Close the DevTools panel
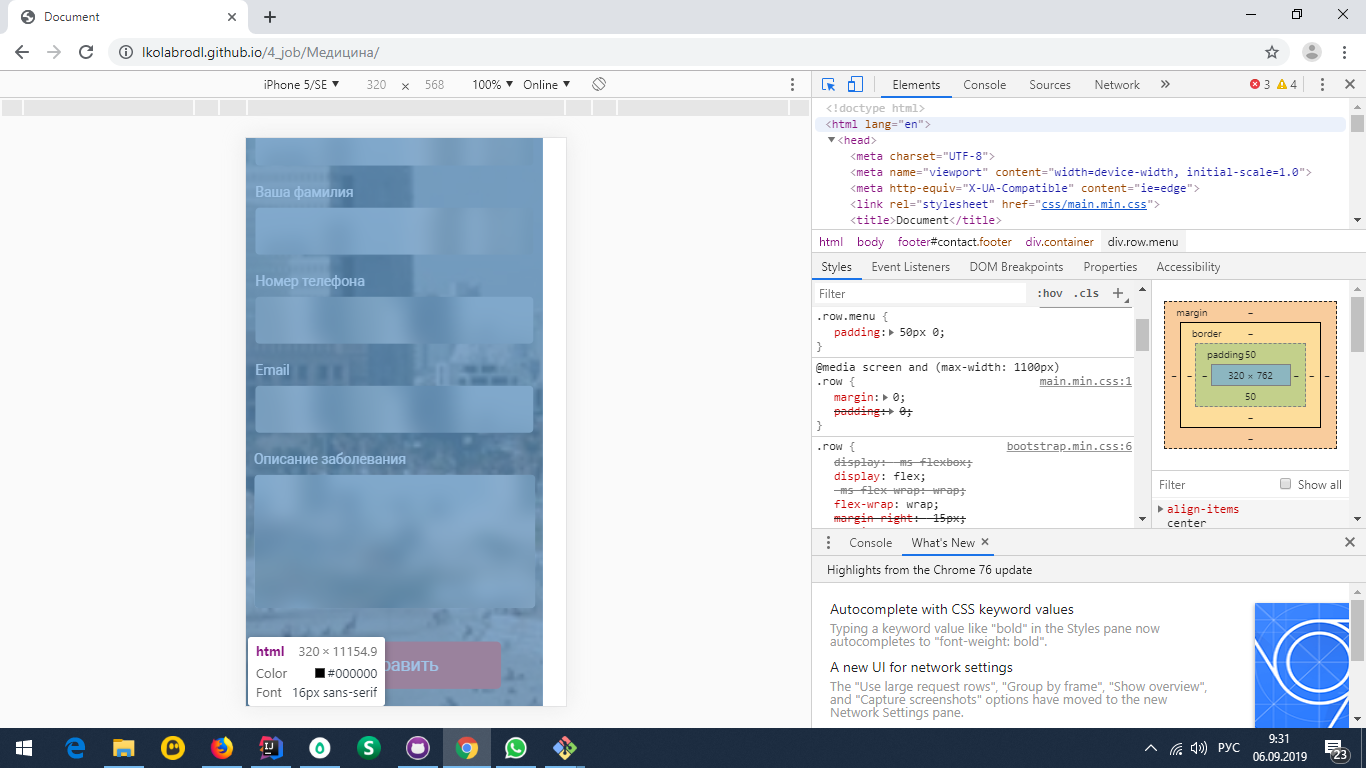This screenshot has height=768, width=1366. click(x=1350, y=85)
